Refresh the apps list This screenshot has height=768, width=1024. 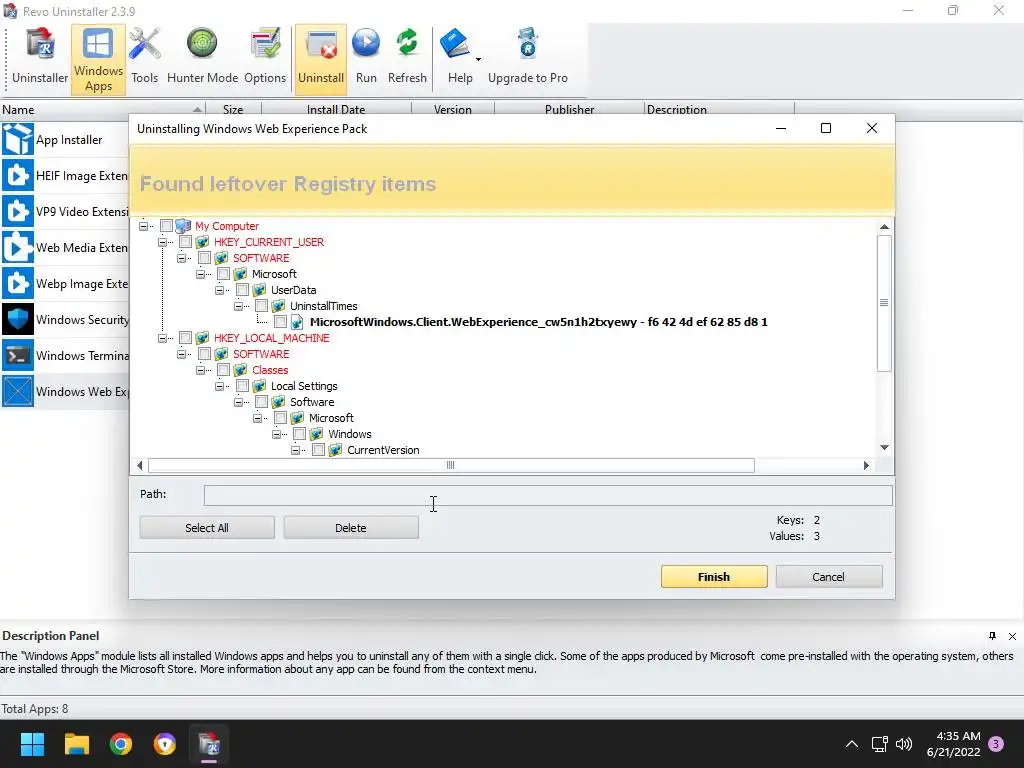coord(407,57)
